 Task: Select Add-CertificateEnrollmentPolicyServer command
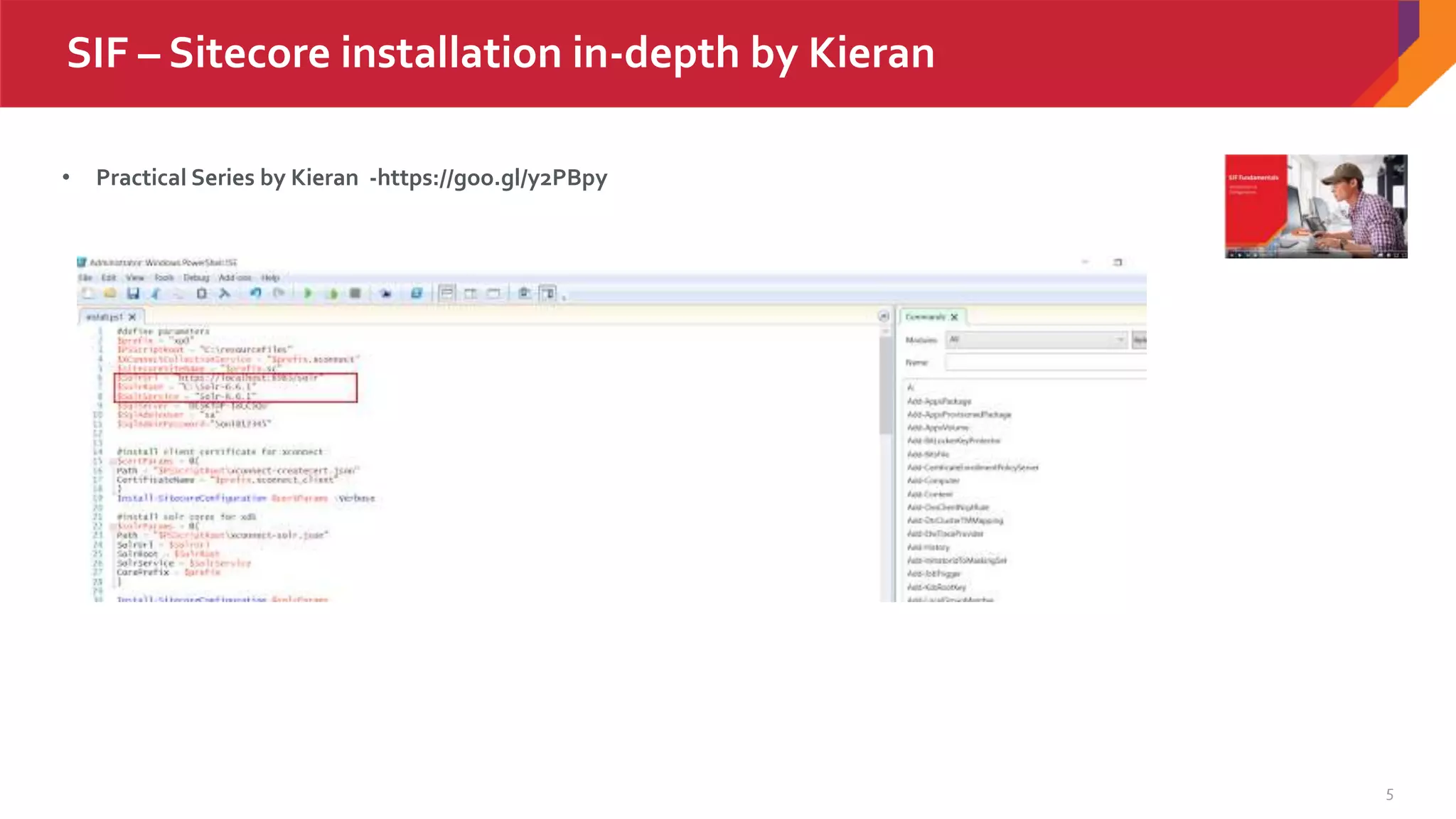tap(973, 468)
